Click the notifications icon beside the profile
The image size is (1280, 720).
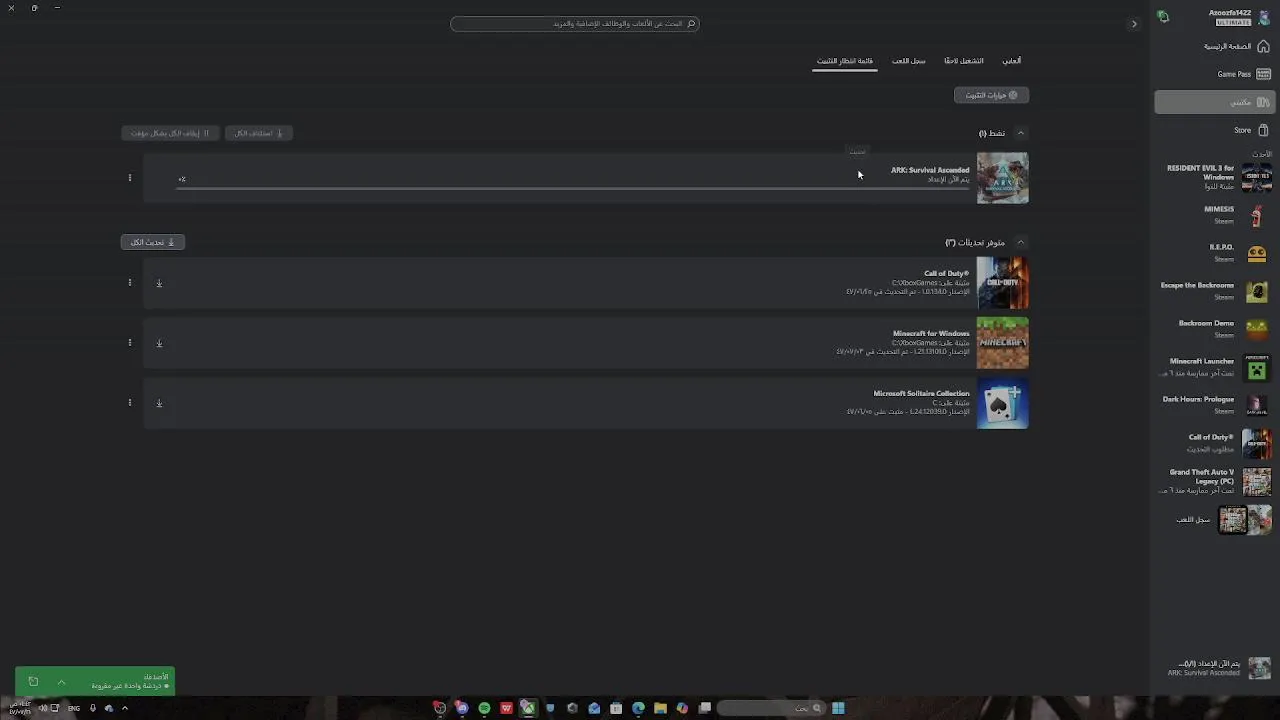pos(1163,16)
